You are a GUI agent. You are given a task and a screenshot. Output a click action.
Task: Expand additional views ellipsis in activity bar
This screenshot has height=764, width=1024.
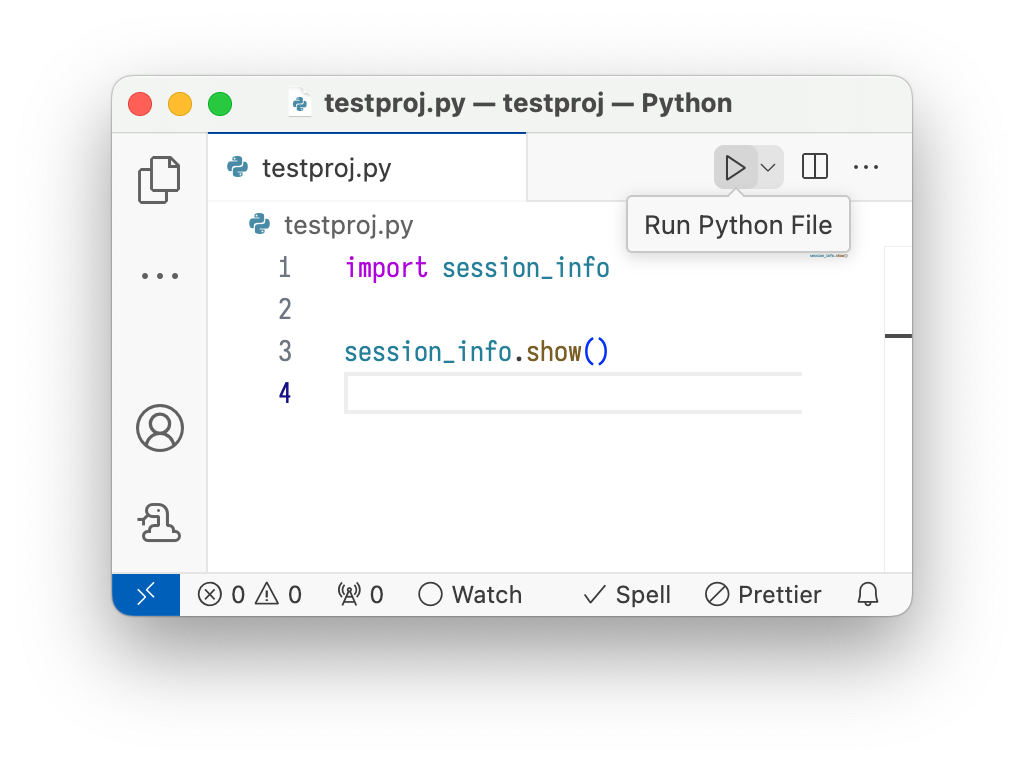tap(159, 276)
